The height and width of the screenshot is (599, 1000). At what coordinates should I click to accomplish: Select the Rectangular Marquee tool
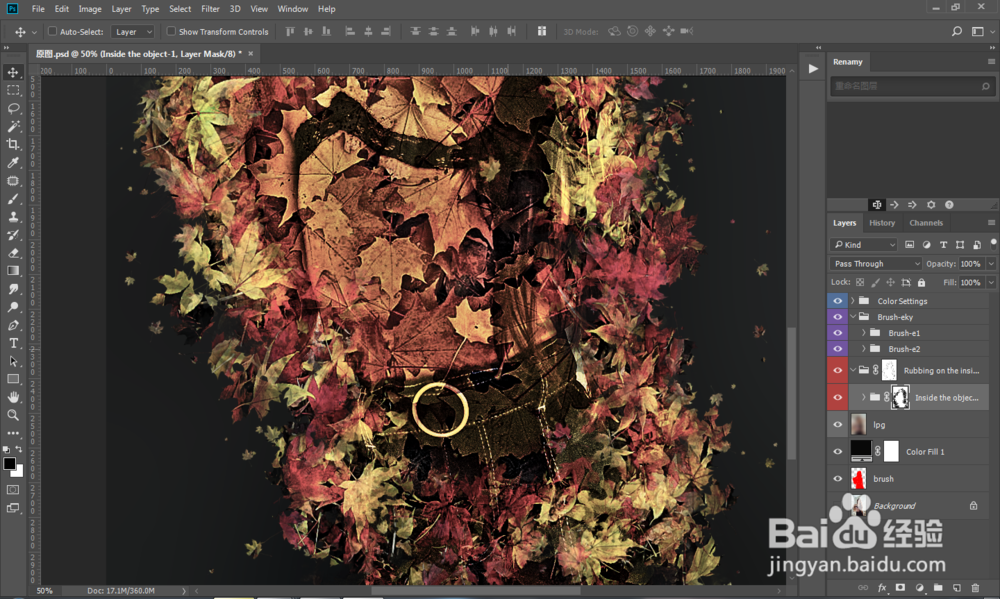[13, 90]
